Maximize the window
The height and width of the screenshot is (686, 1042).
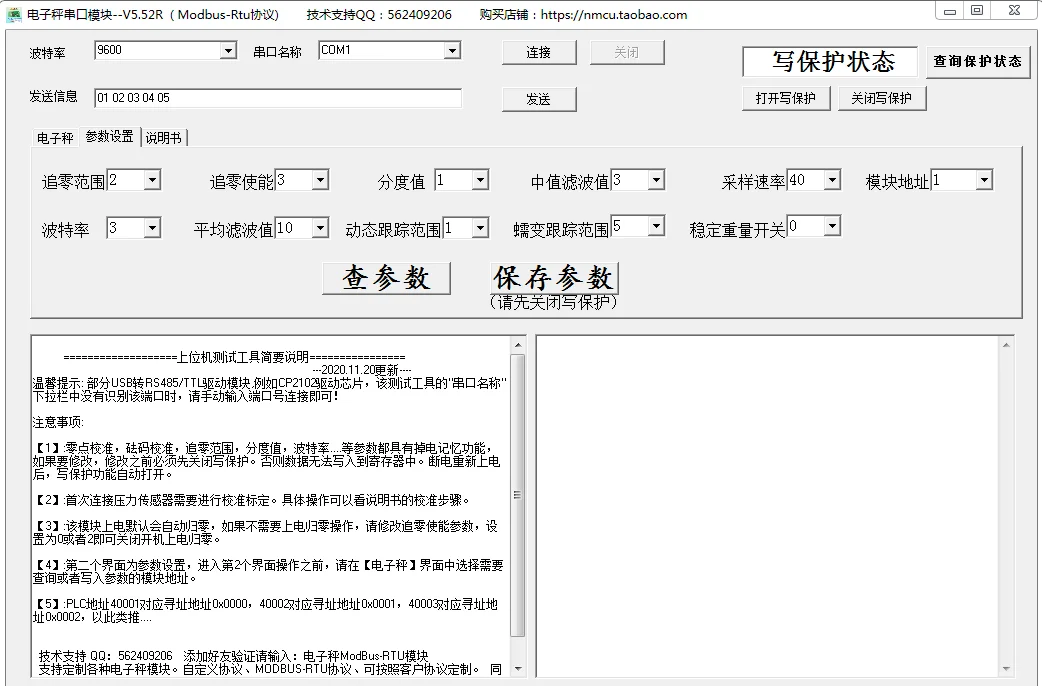(x=978, y=11)
